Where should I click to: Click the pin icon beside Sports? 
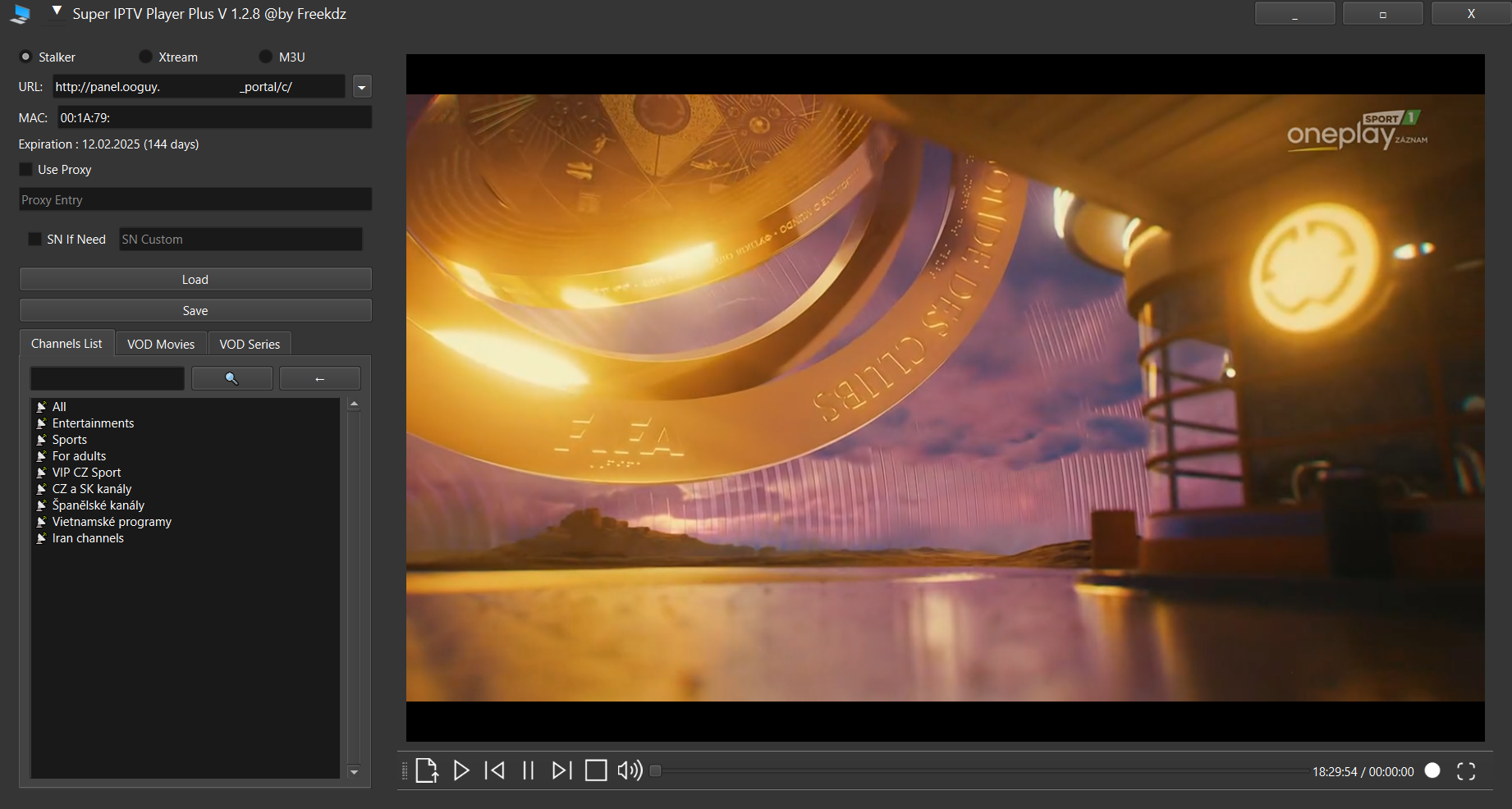41,440
